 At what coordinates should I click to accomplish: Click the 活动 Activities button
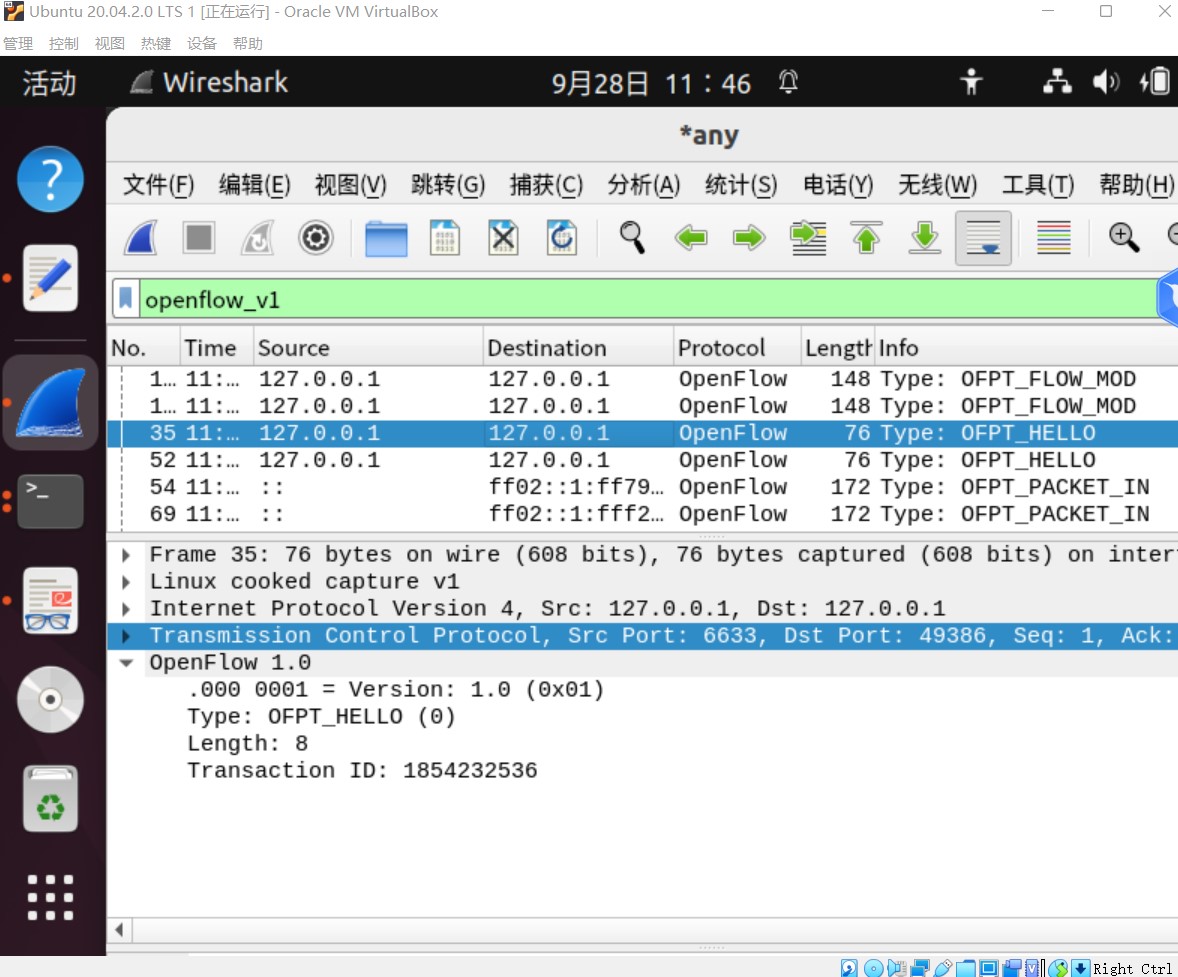click(47, 83)
